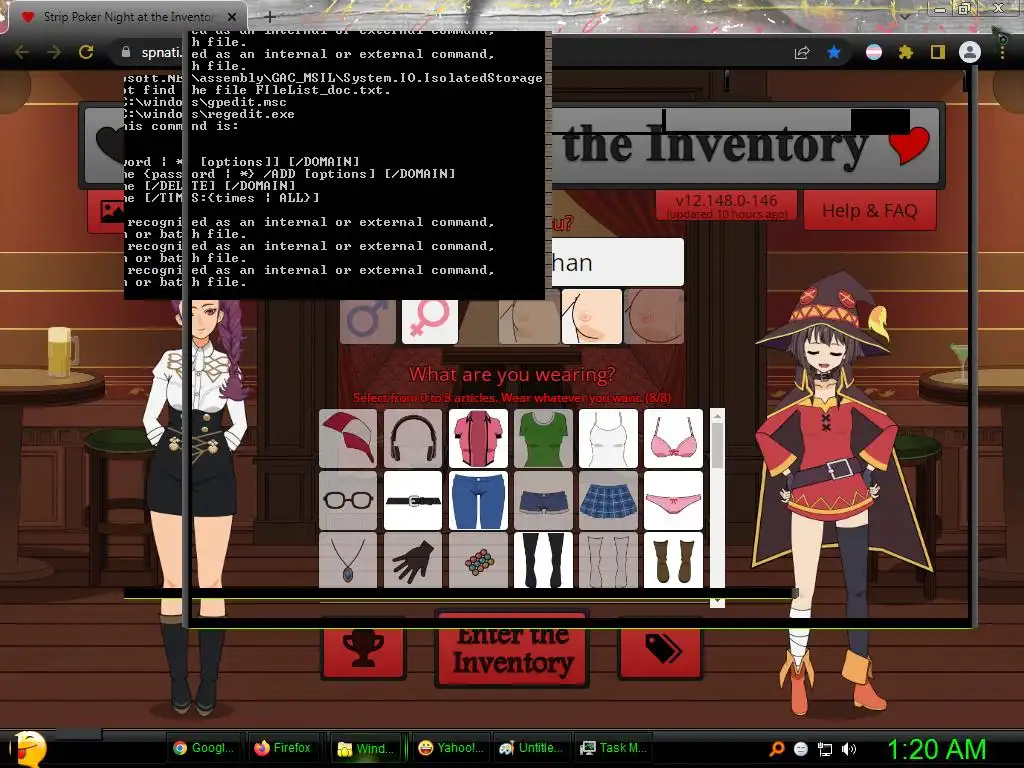Select the denim shorts item
The image size is (1024, 768).
543,501
